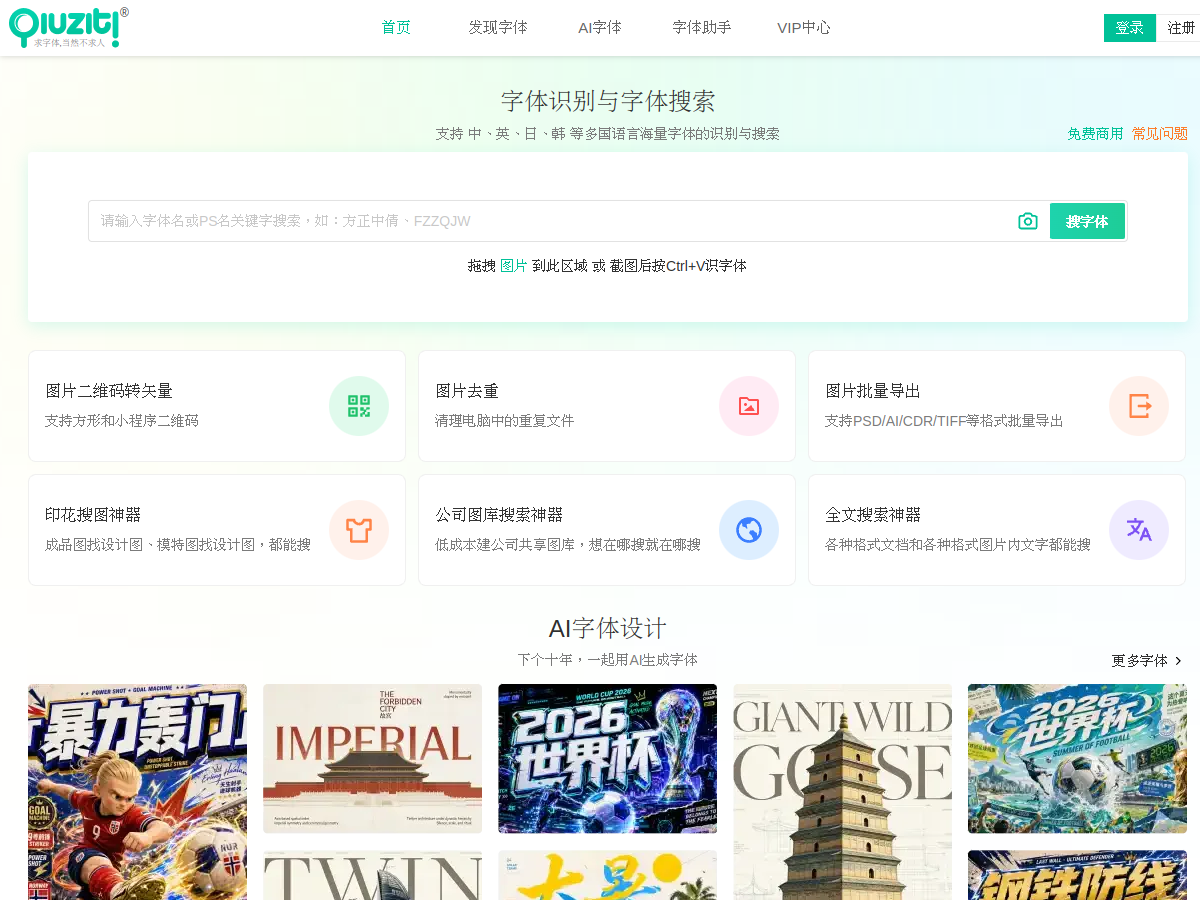Open 常见问题 link

pos(1160,134)
